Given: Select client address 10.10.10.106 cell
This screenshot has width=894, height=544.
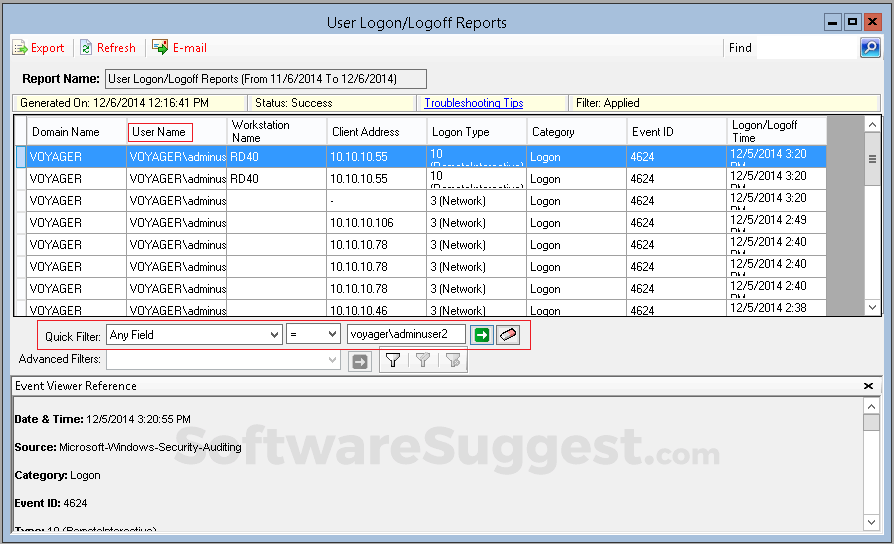Looking at the screenshot, I should (x=376, y=223).
